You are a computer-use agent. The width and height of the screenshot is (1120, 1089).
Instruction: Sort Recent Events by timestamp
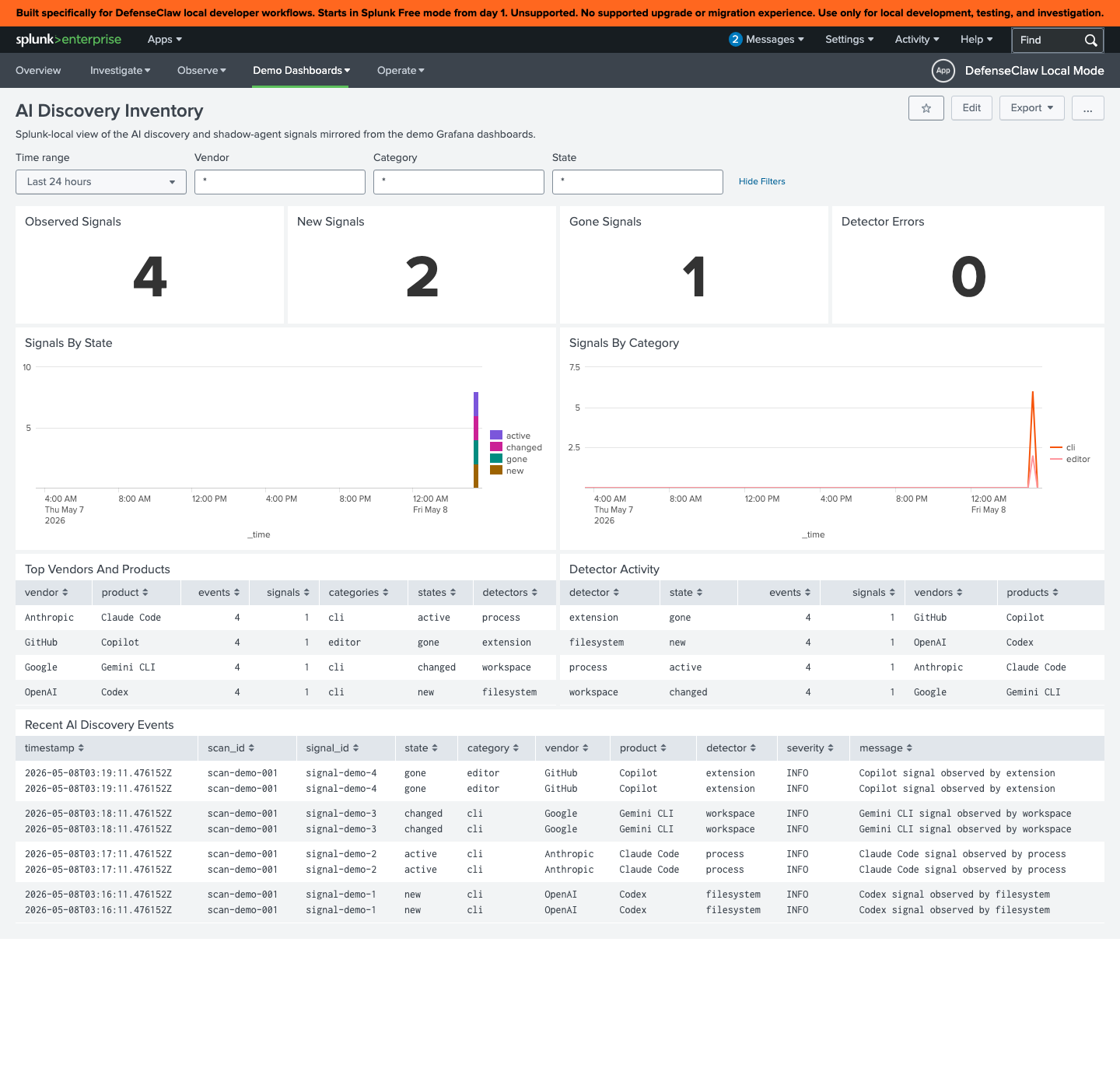pyautogui.click(x=54, y=748)
